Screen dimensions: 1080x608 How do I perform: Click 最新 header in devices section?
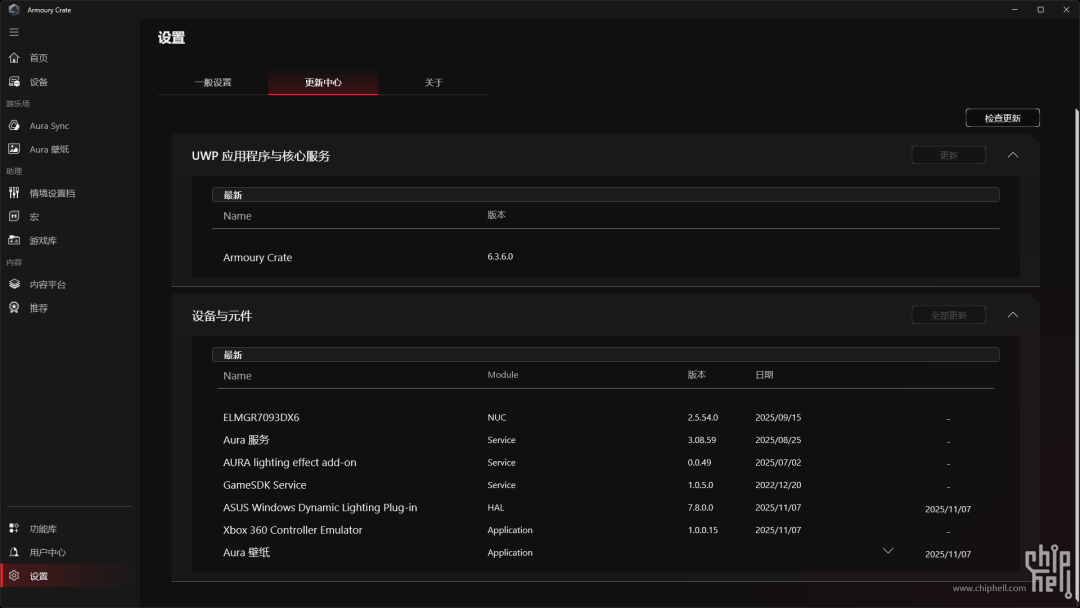point(605,355)
